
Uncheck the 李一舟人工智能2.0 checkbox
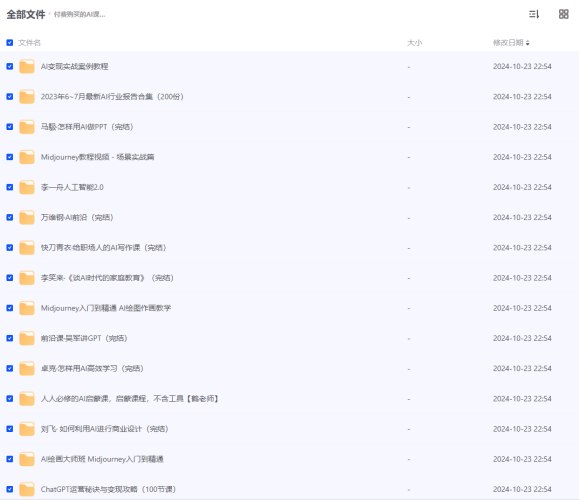[x=10, y=188]
